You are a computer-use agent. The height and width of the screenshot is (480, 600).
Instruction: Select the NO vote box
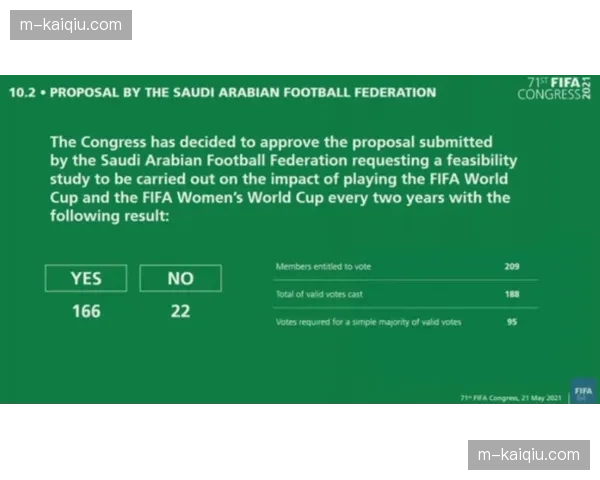coord(180,279)
